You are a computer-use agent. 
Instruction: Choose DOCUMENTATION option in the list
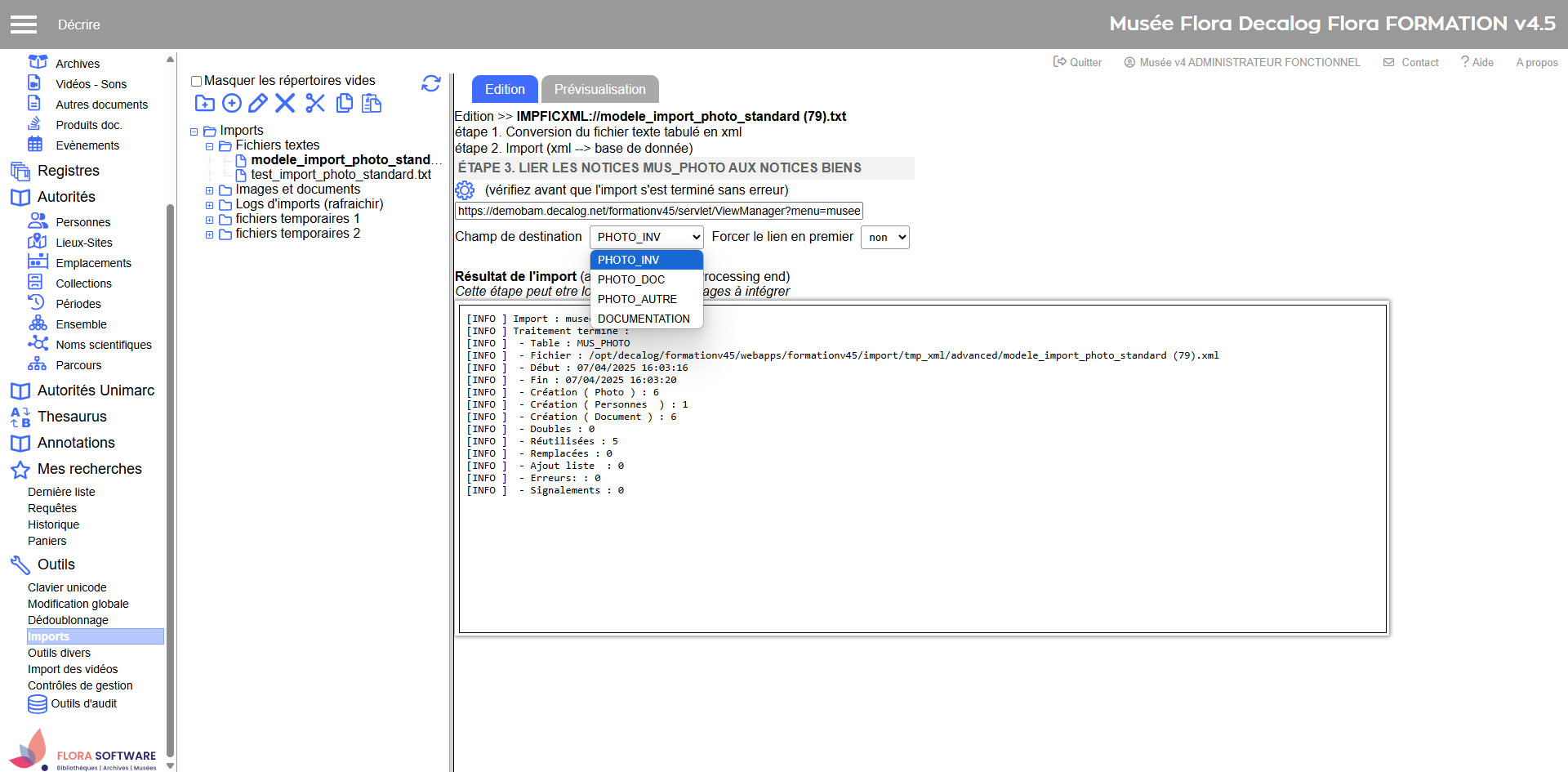click(644, 319)
